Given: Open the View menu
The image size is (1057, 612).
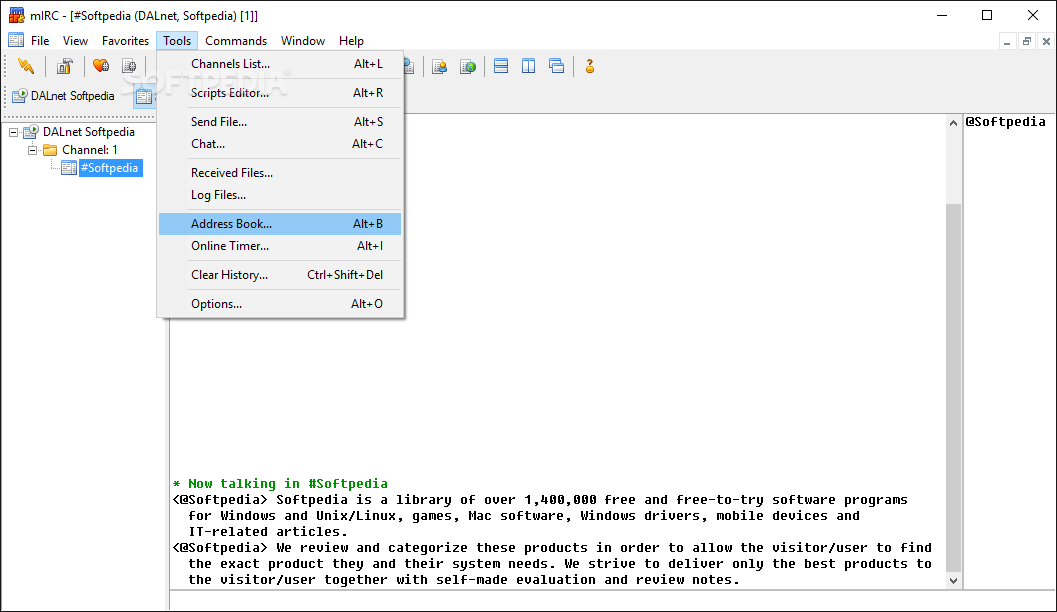Looking at the screenshot, I should tap(75, 40).
